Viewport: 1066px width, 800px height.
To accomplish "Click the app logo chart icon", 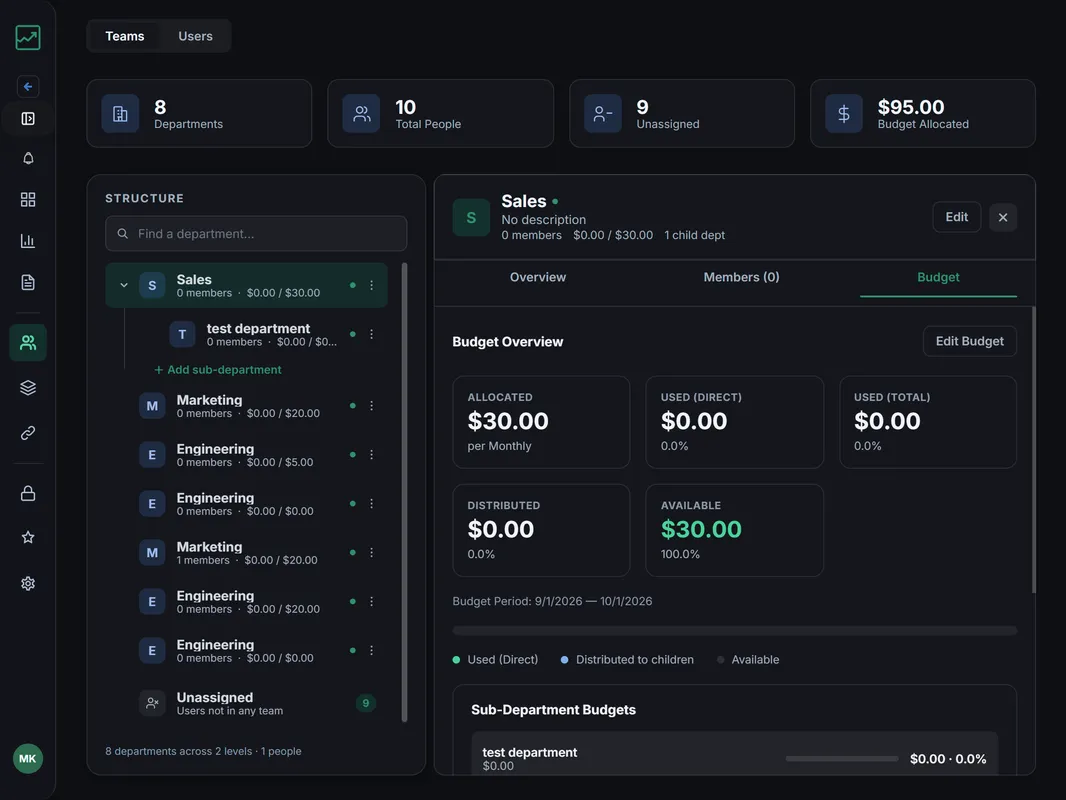I will [x=28, y=37].
